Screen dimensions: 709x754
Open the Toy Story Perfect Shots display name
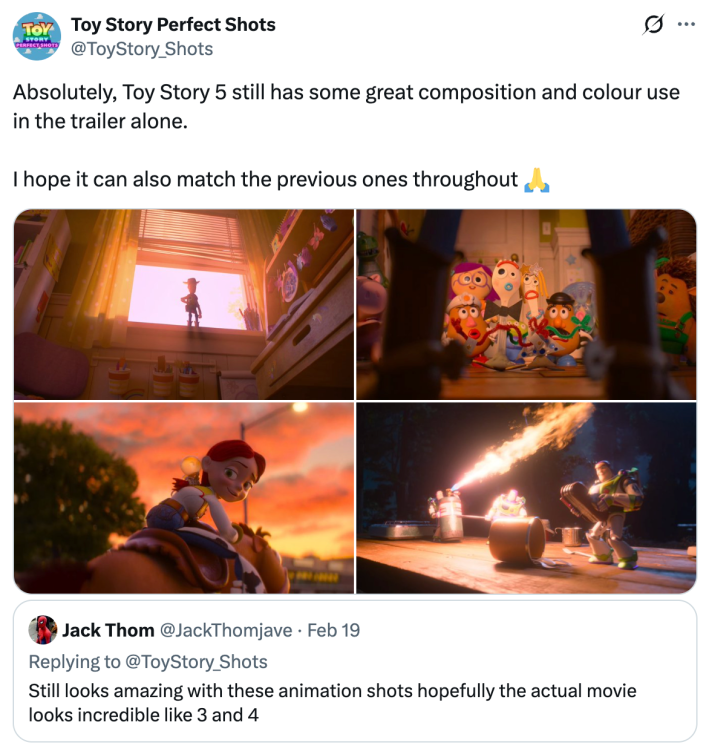tap(173, 24)
